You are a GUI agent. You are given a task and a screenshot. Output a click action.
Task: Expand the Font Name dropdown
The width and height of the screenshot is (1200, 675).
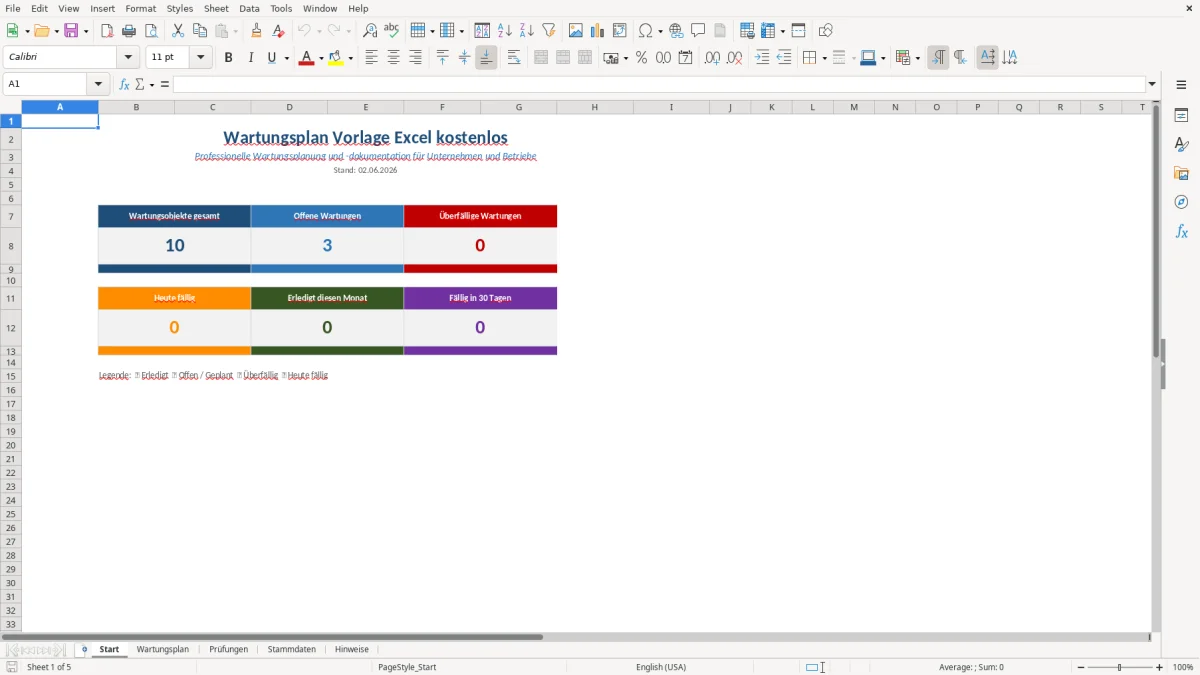[x=128, y=58]
